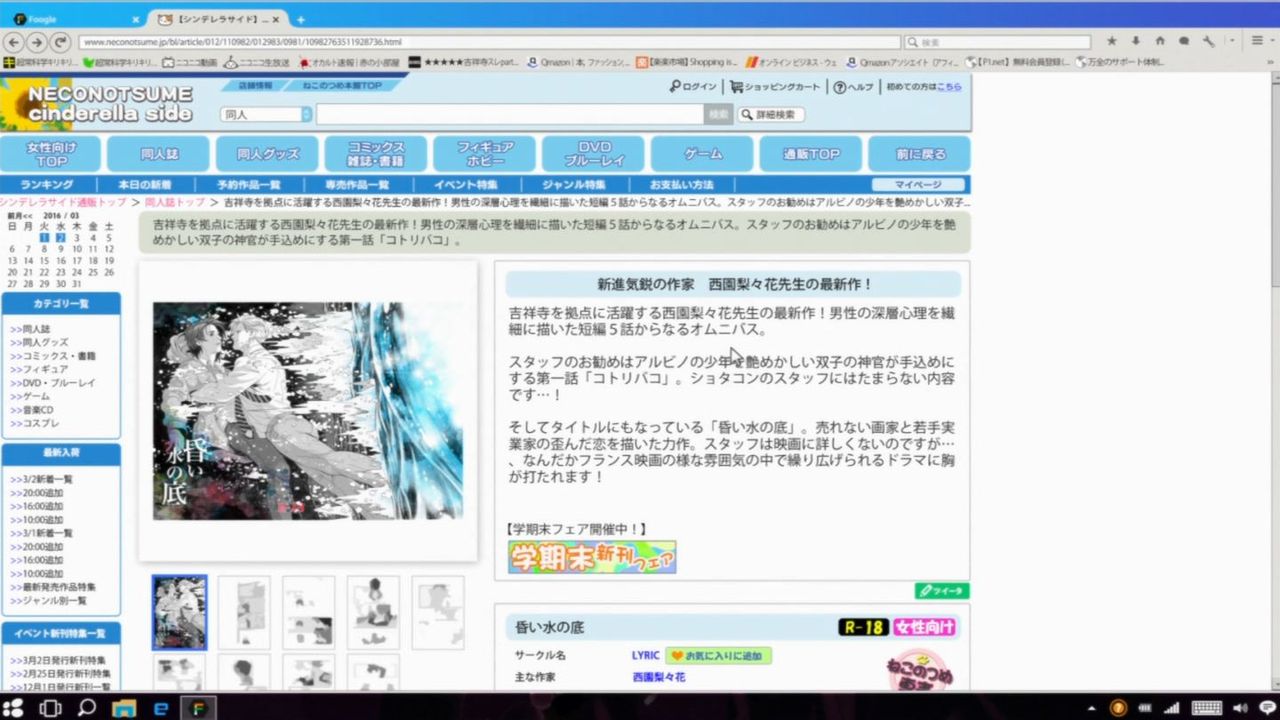Open the LYRIC circle link

(x=645, y=656)
